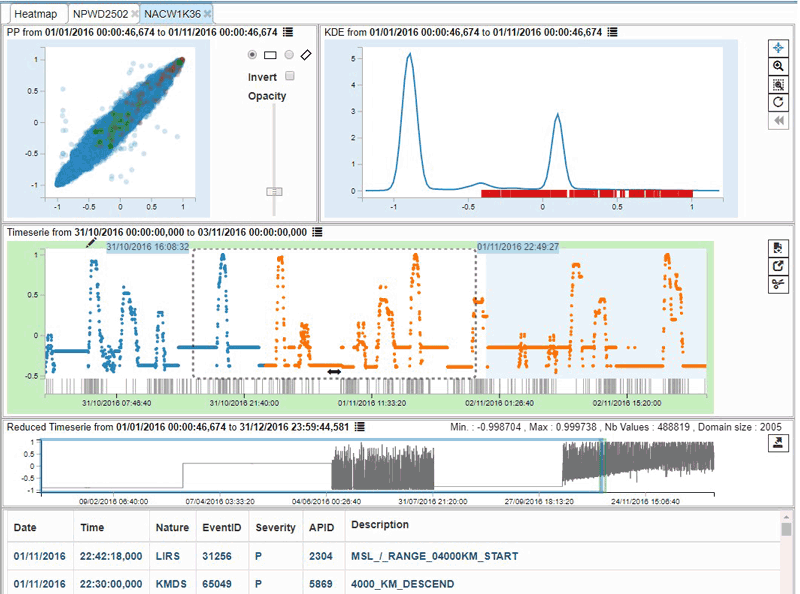800x594 pixels.
Task: Activate the pan tool in KDE toolbar
Action: click(778, 48)
